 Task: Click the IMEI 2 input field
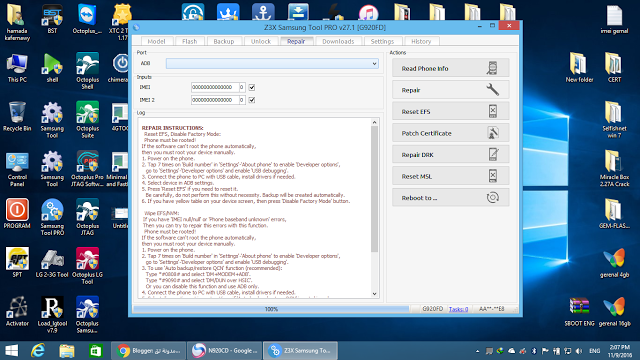(215, 100)
